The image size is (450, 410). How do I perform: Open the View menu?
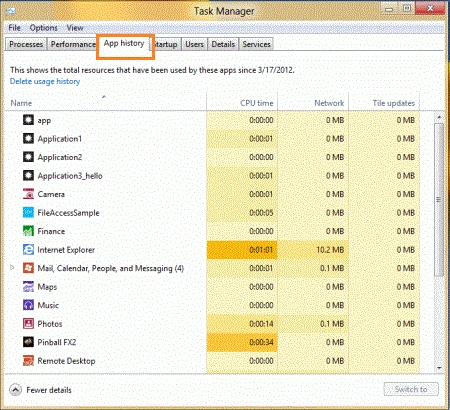pyautogui.click(x=75, y=28)
